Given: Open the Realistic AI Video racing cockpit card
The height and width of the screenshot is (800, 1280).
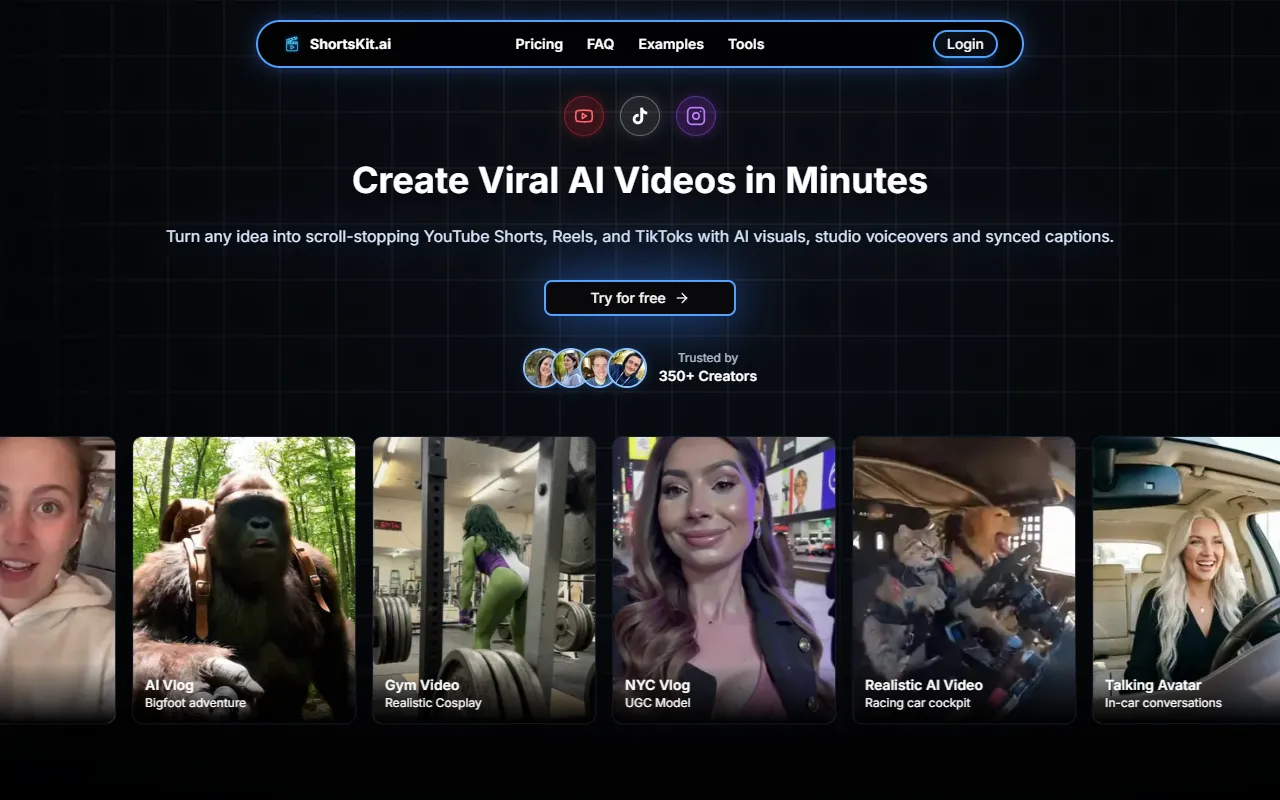Looking at the screenshot, I should click(964, 580).
